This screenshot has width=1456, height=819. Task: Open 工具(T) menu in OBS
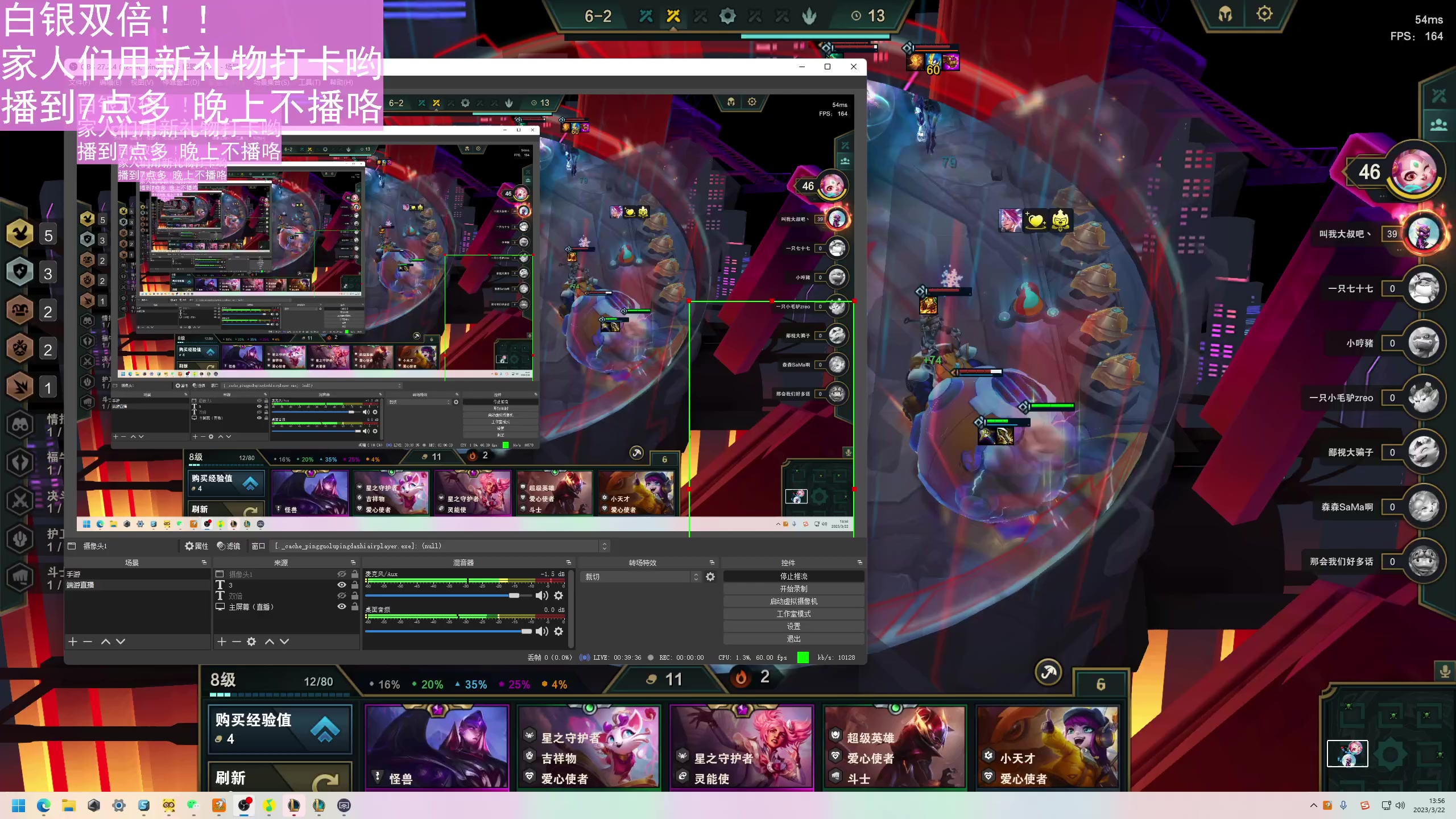309,82
